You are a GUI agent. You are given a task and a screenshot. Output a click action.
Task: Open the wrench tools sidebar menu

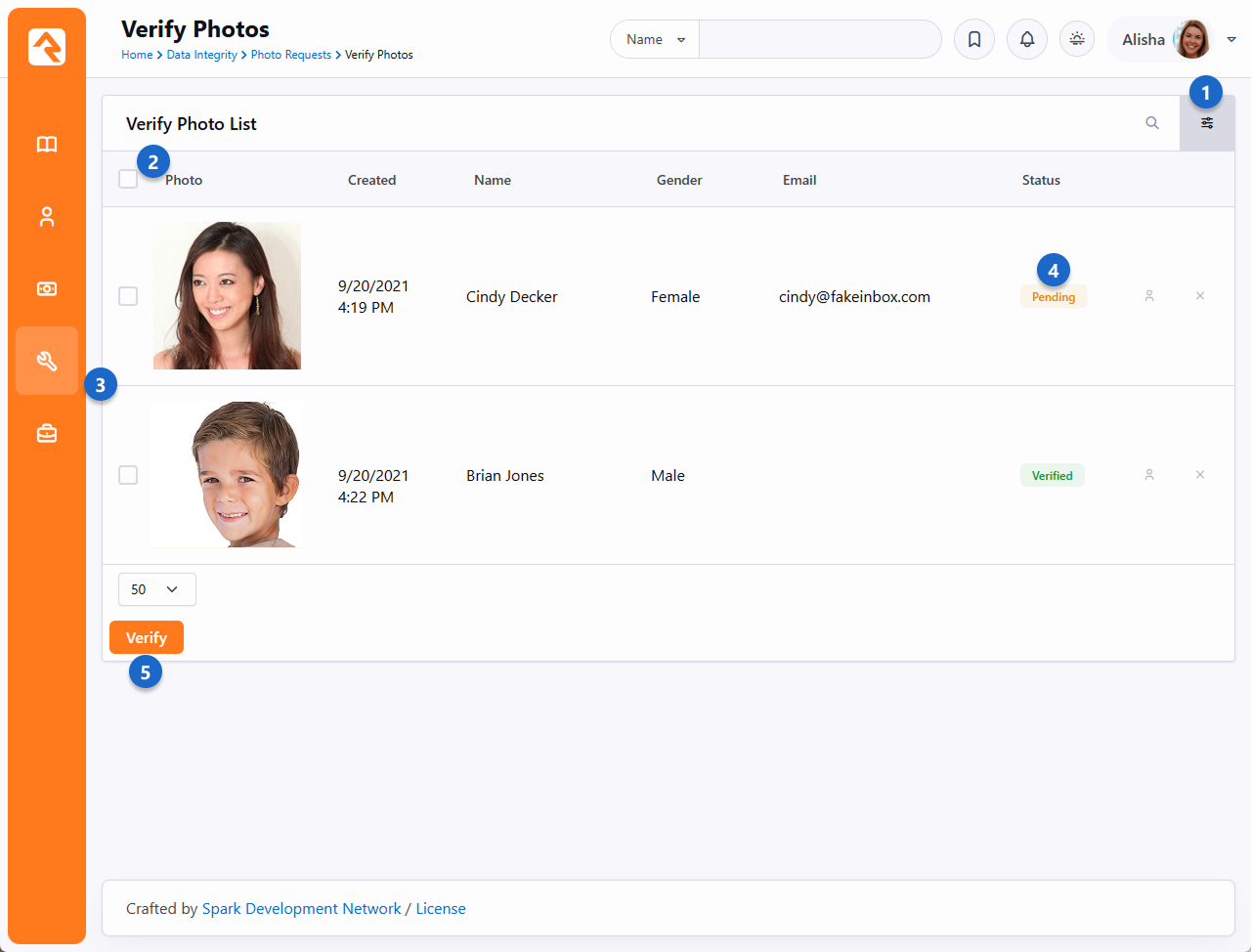click(47, 361)
